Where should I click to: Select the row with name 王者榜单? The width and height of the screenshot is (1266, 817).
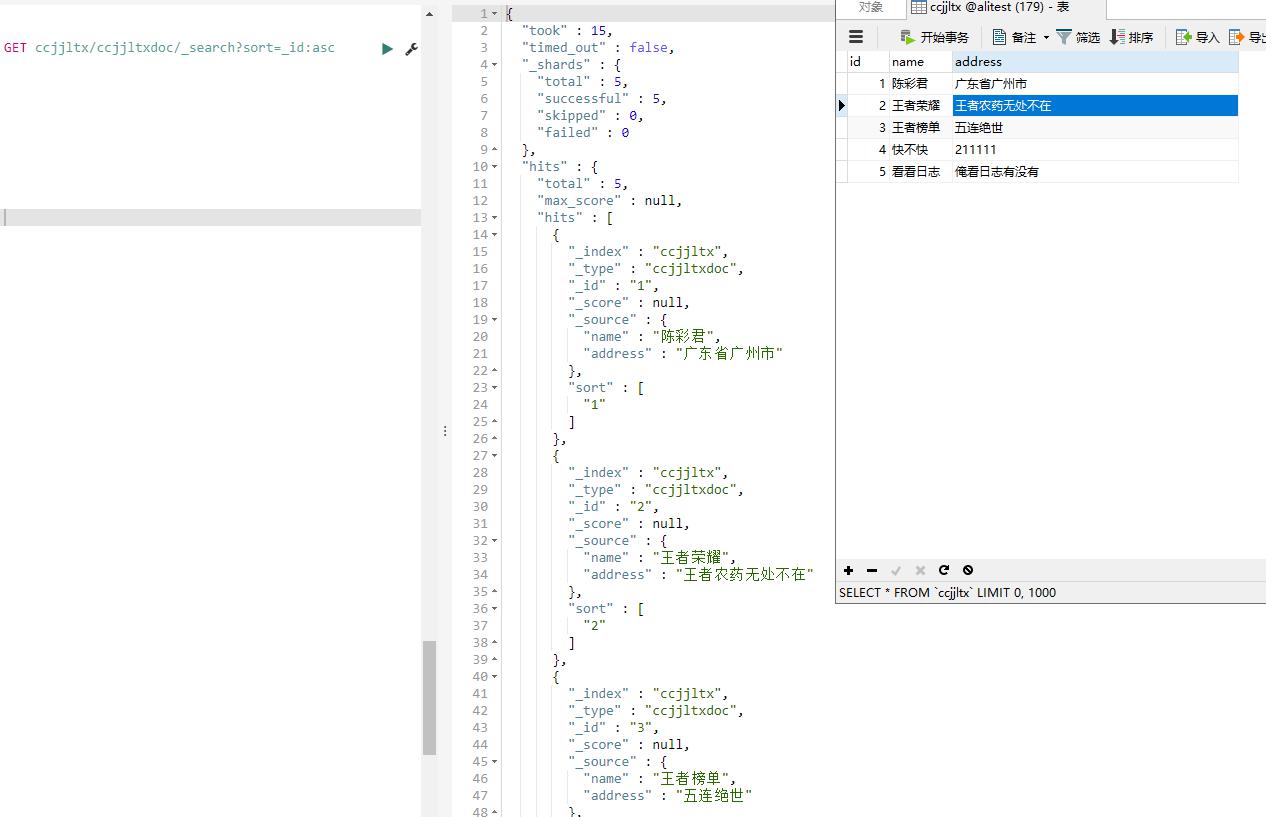point(916,127)
